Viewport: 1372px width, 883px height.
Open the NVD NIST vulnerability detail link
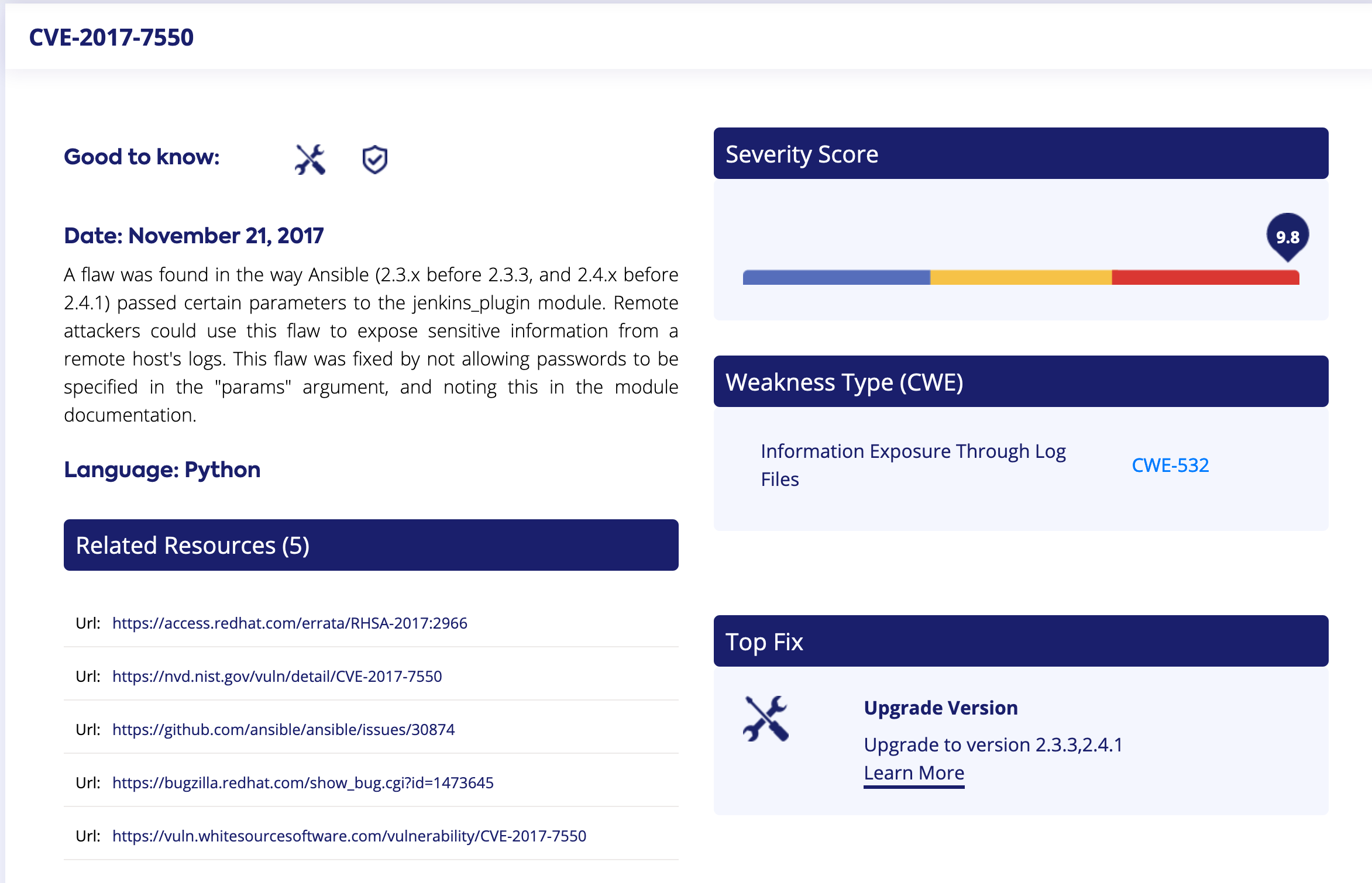click(x=277, y=676)
